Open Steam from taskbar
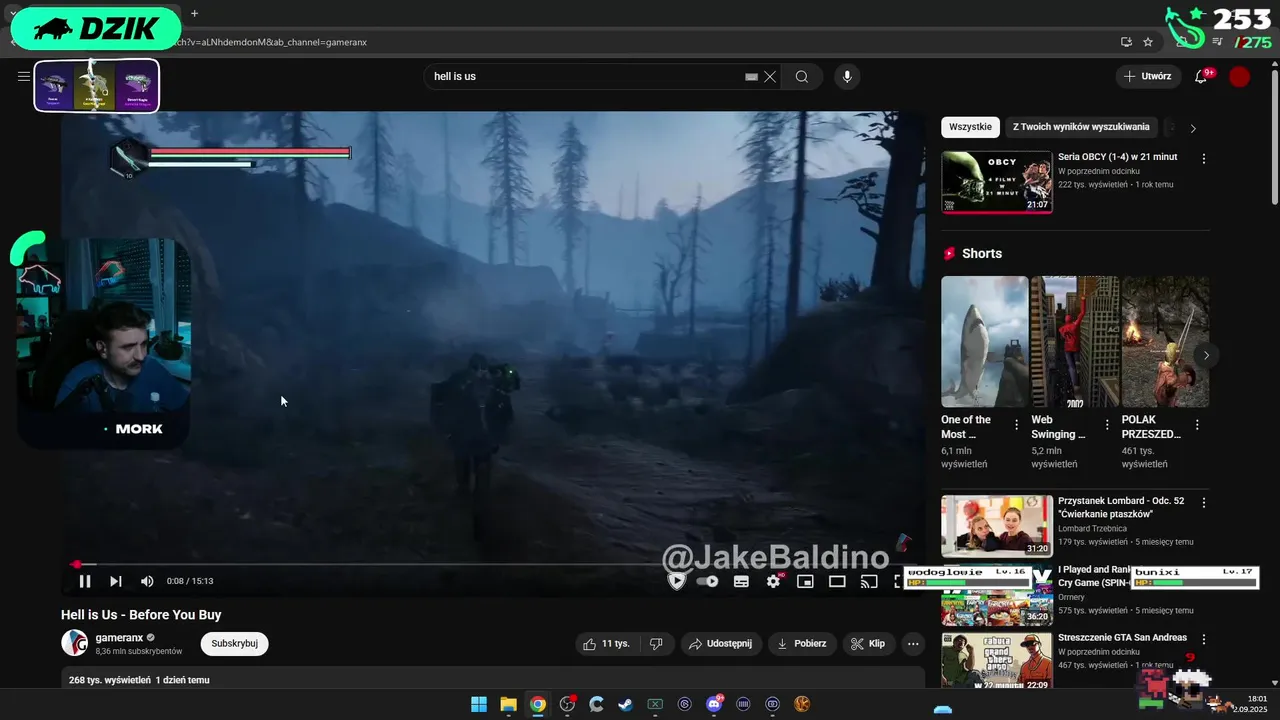 625,704
